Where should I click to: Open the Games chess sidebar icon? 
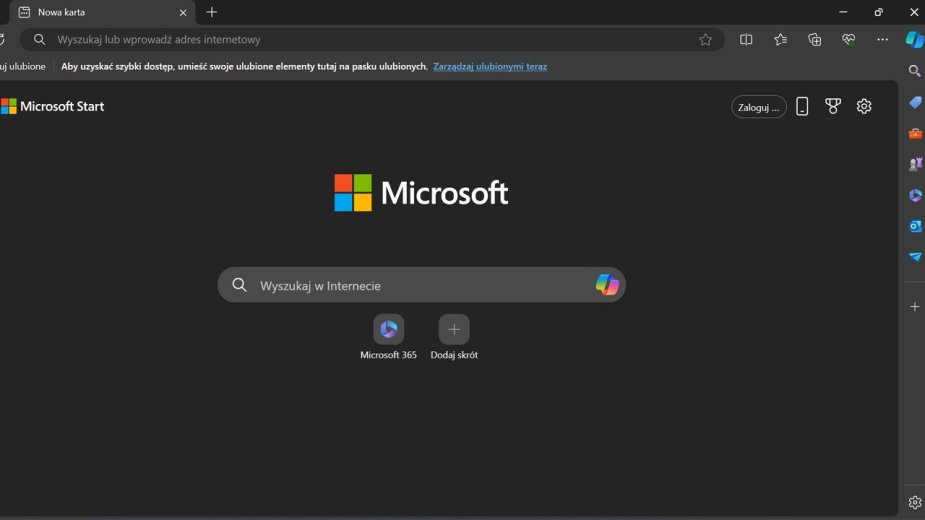tap(915, 164)
